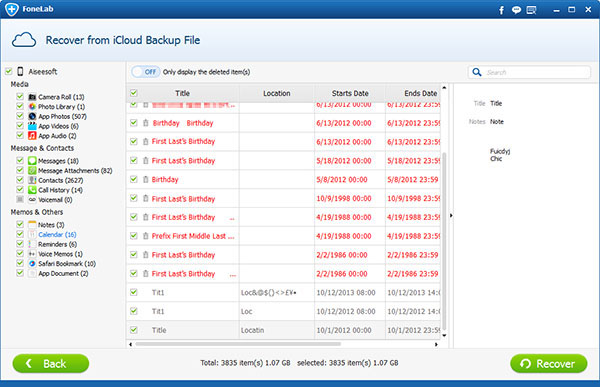Screen dimensions: 600x387
Task: Click the FoneLab logo icon
Action: 11,9
